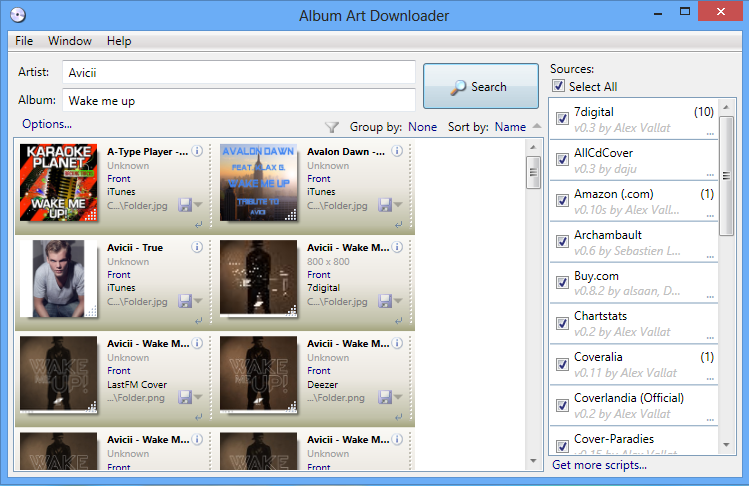
Task: Expand save options arrow for Avalon Dawn
Action: [398, 205]
